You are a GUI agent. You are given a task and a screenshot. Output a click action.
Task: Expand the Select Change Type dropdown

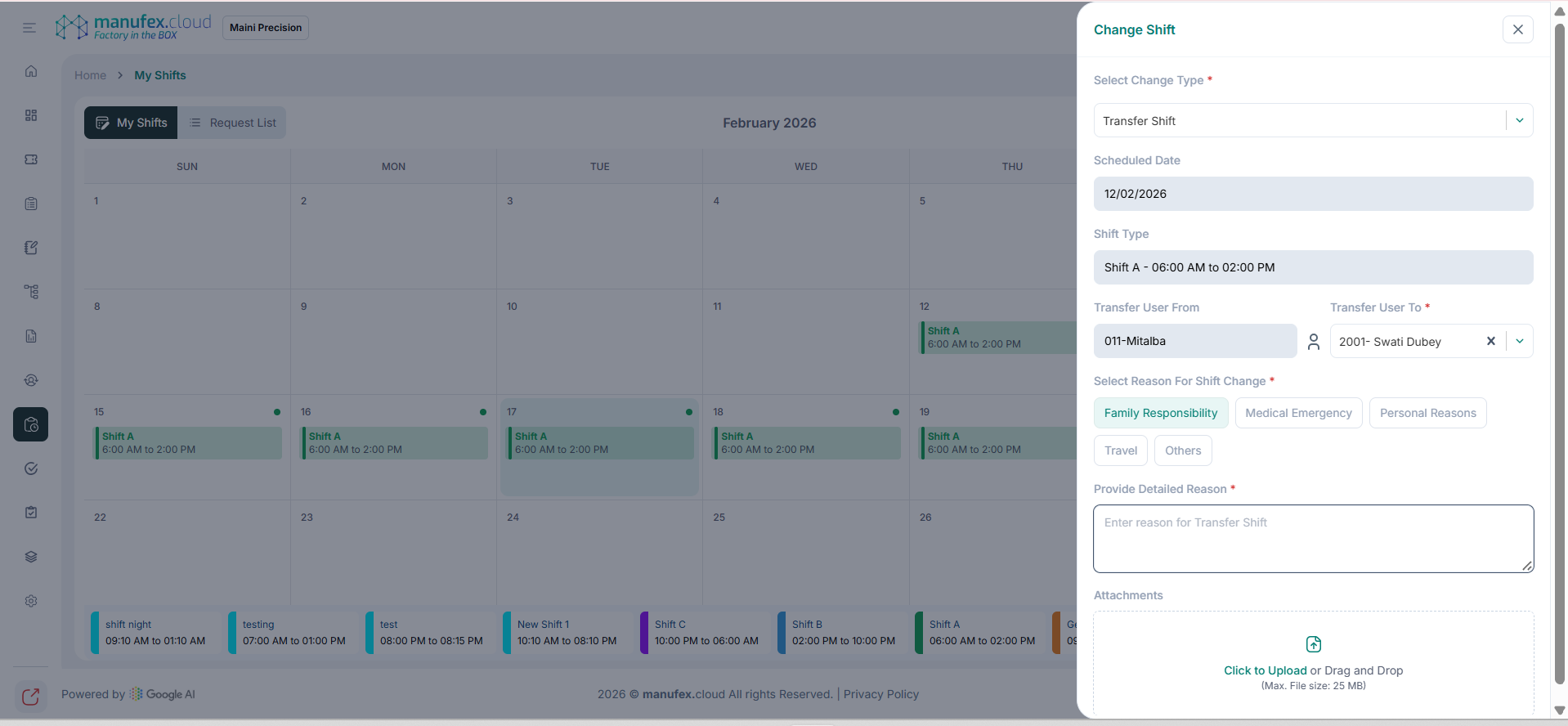[x=1519, y=121]
